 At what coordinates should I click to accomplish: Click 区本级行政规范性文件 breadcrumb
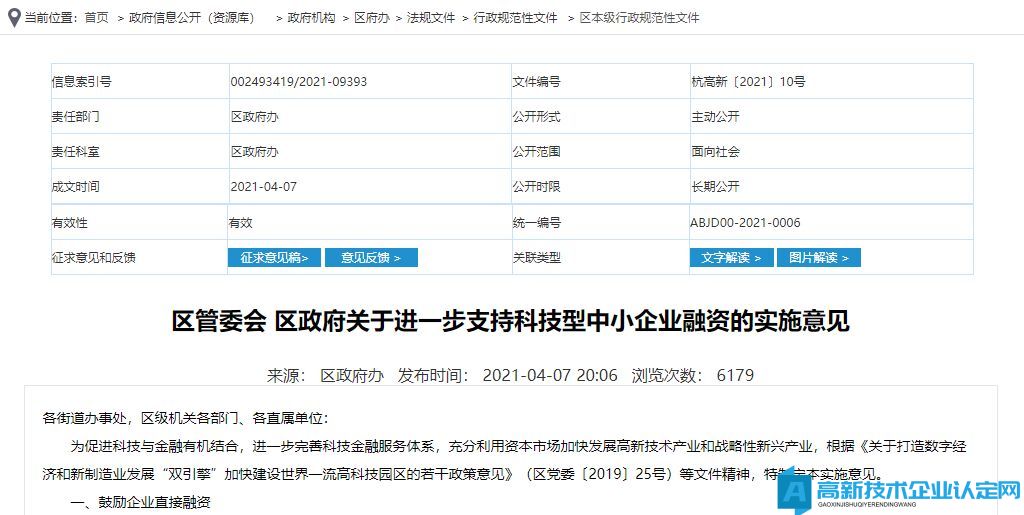pyautogui.click(x=640, y=18)
